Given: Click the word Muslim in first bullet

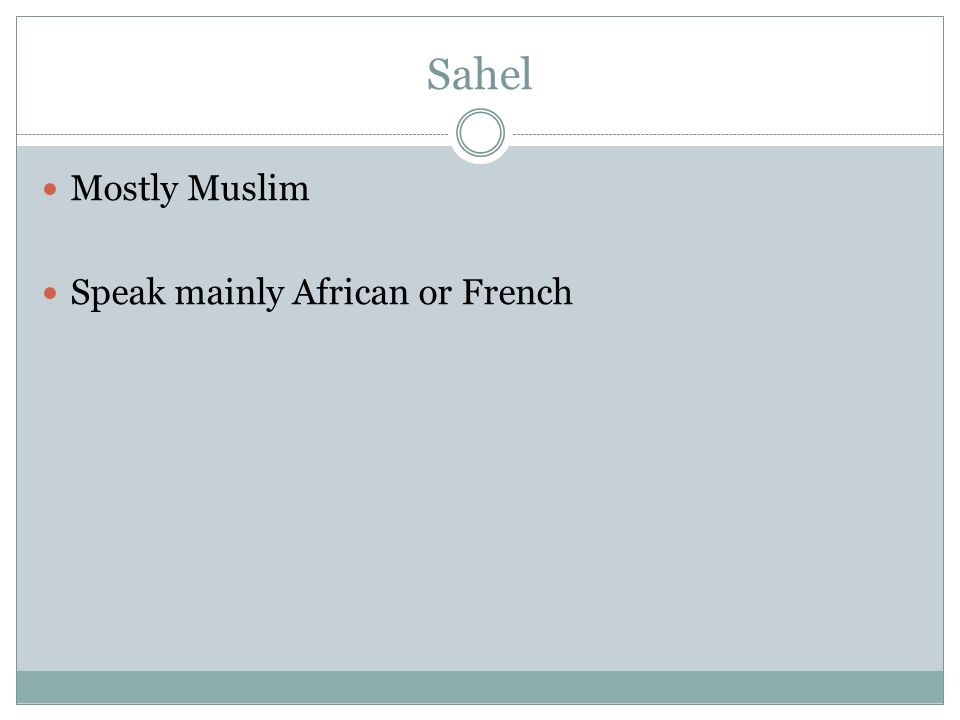Looking at the screenshot, I should pos(249,188).
